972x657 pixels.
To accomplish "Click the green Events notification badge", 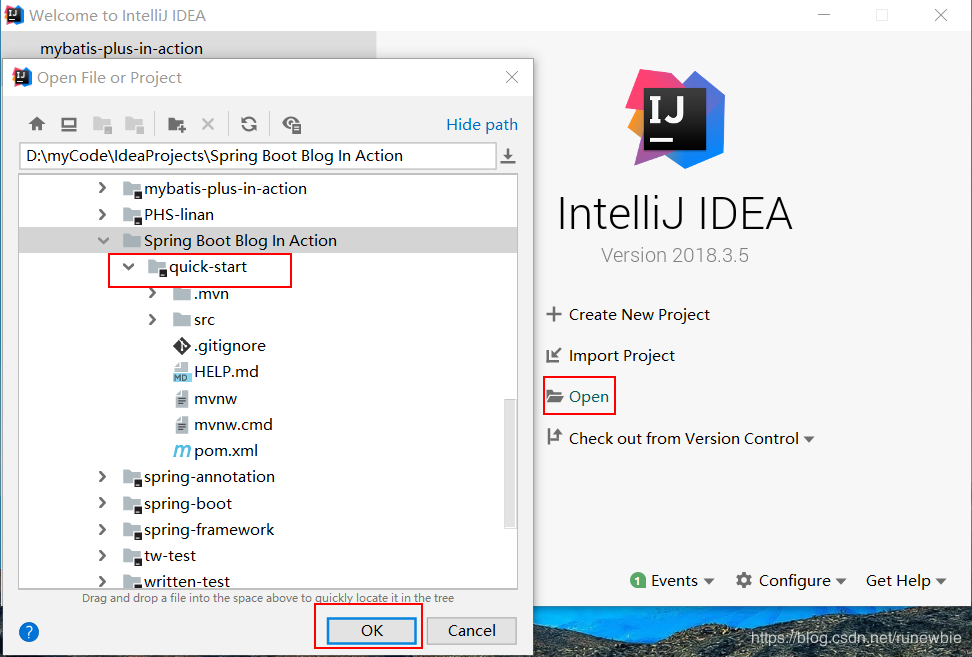I will (x=638, y=580).
